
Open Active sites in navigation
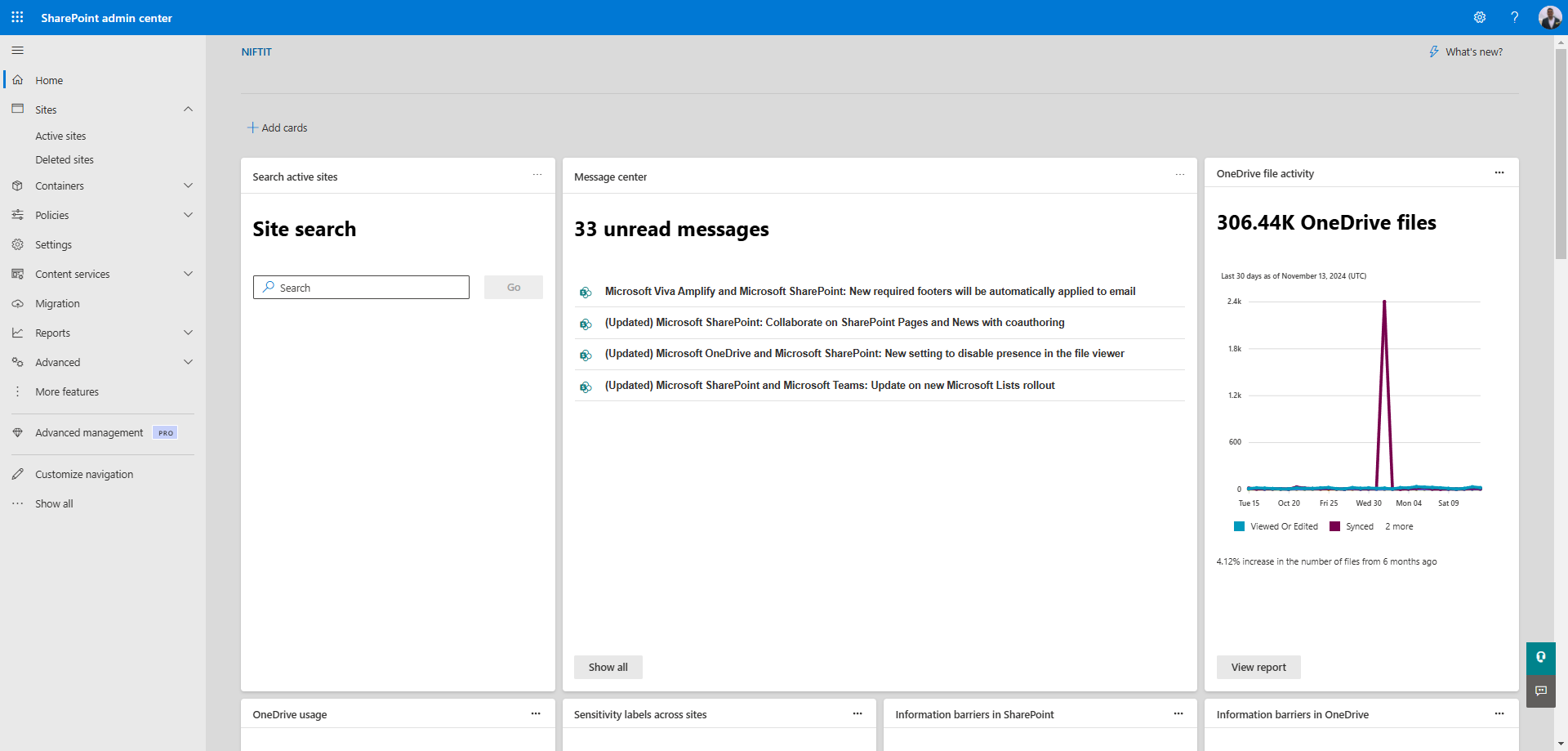pos(60,136)
